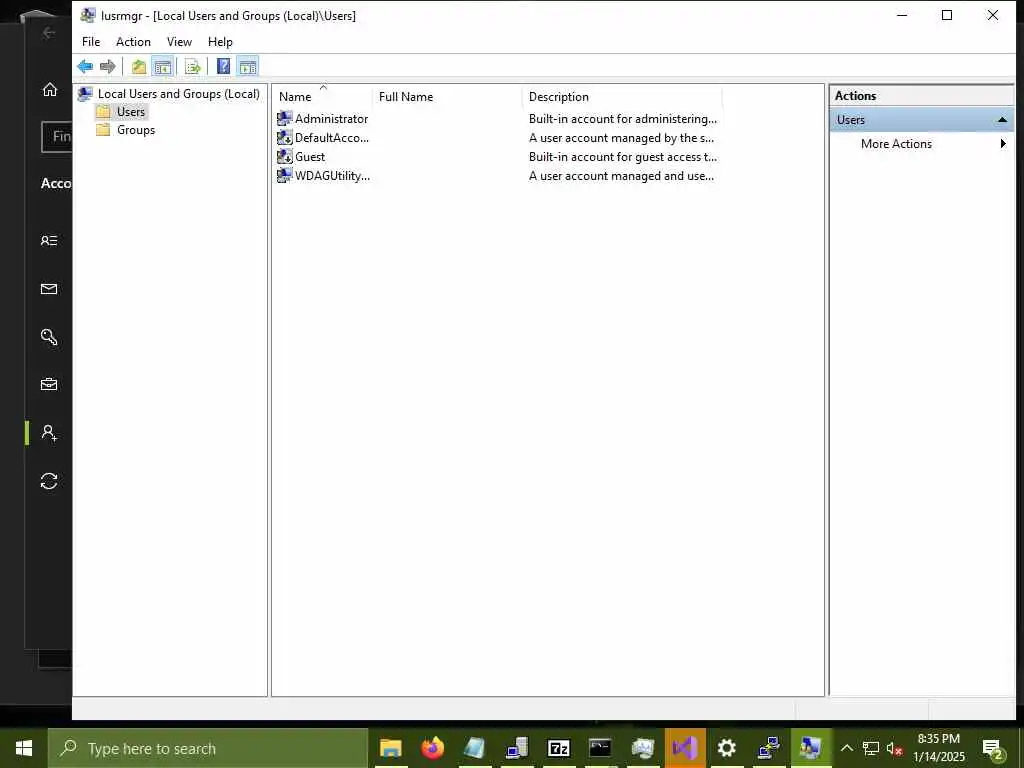Click the Guest account icon
Image resolution: width=1024 pixels, height=768 pixels.
pos(285,157)
